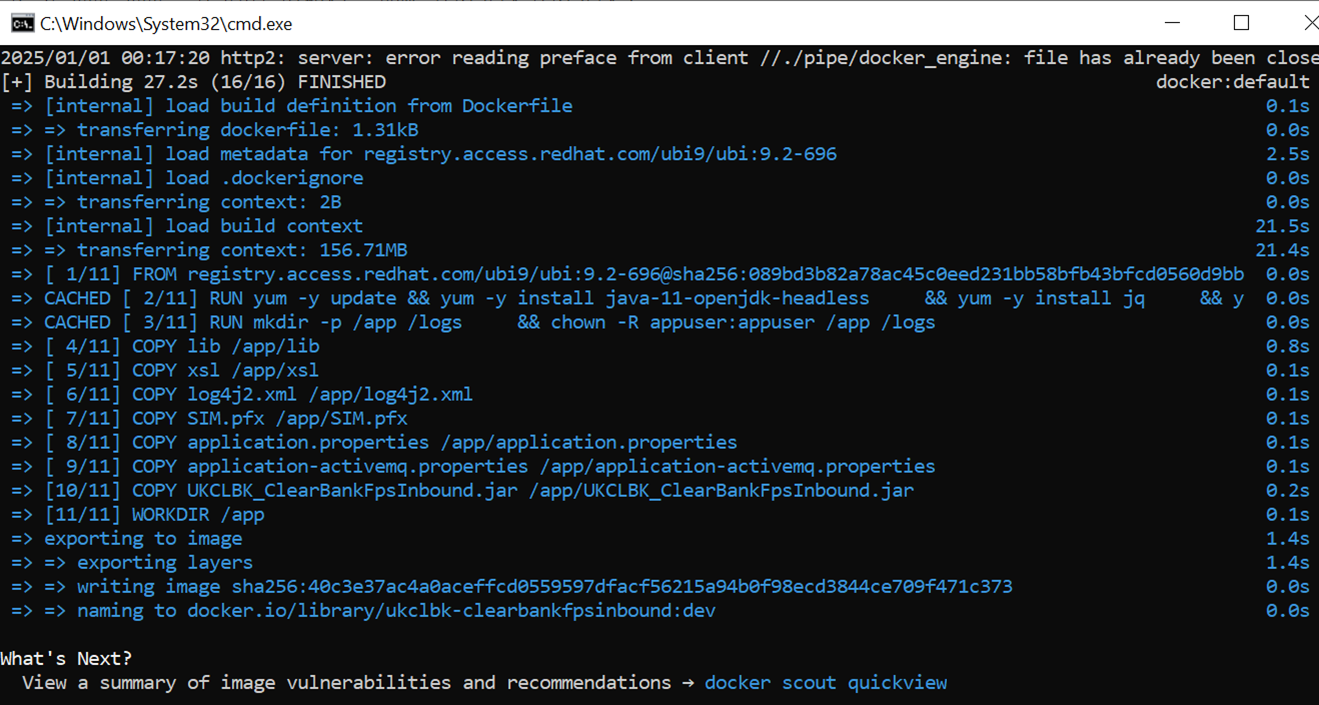Select the http2 server error message line

(x=650, y=57)
